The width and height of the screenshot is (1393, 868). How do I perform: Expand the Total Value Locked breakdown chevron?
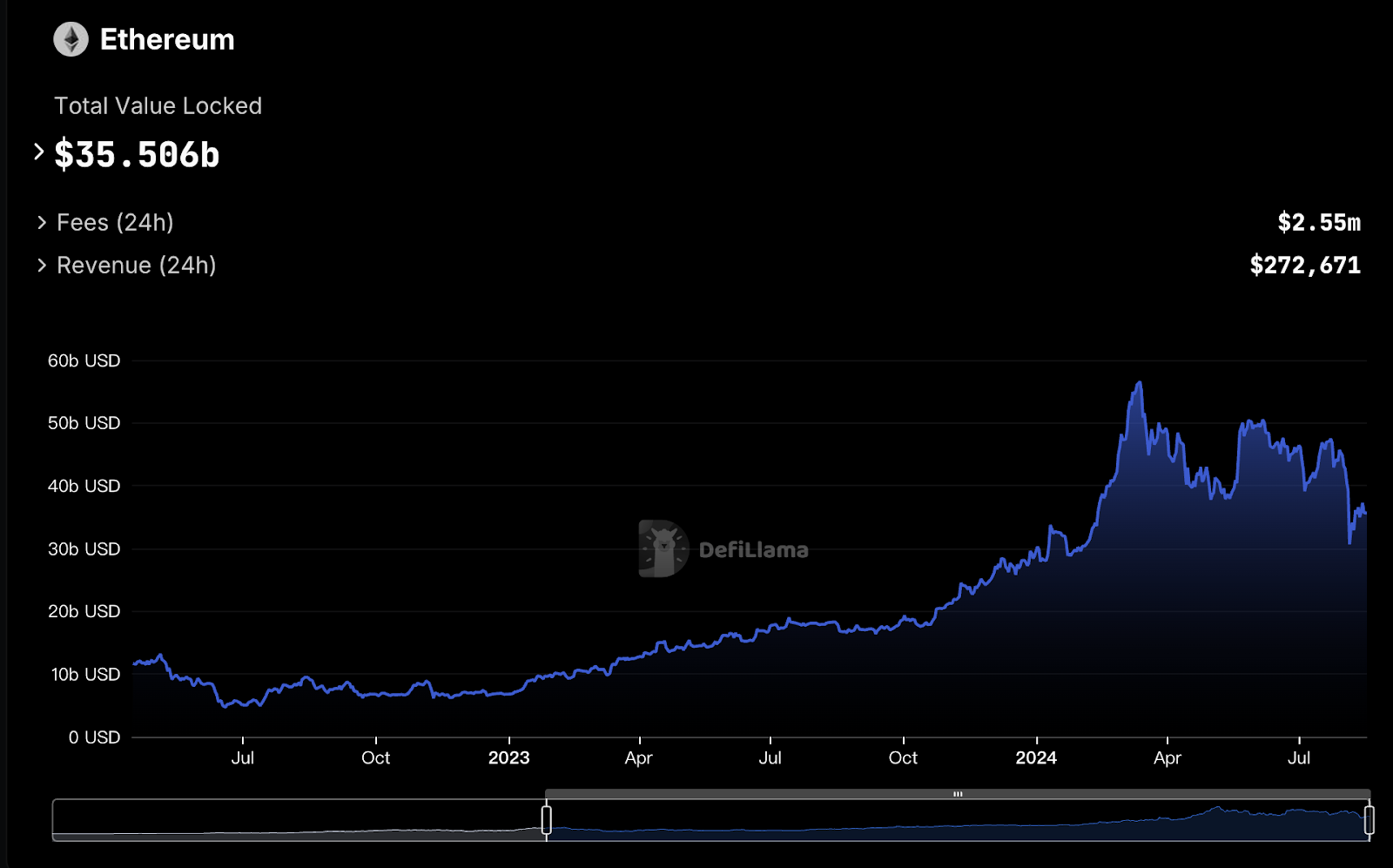pos(38,151)
